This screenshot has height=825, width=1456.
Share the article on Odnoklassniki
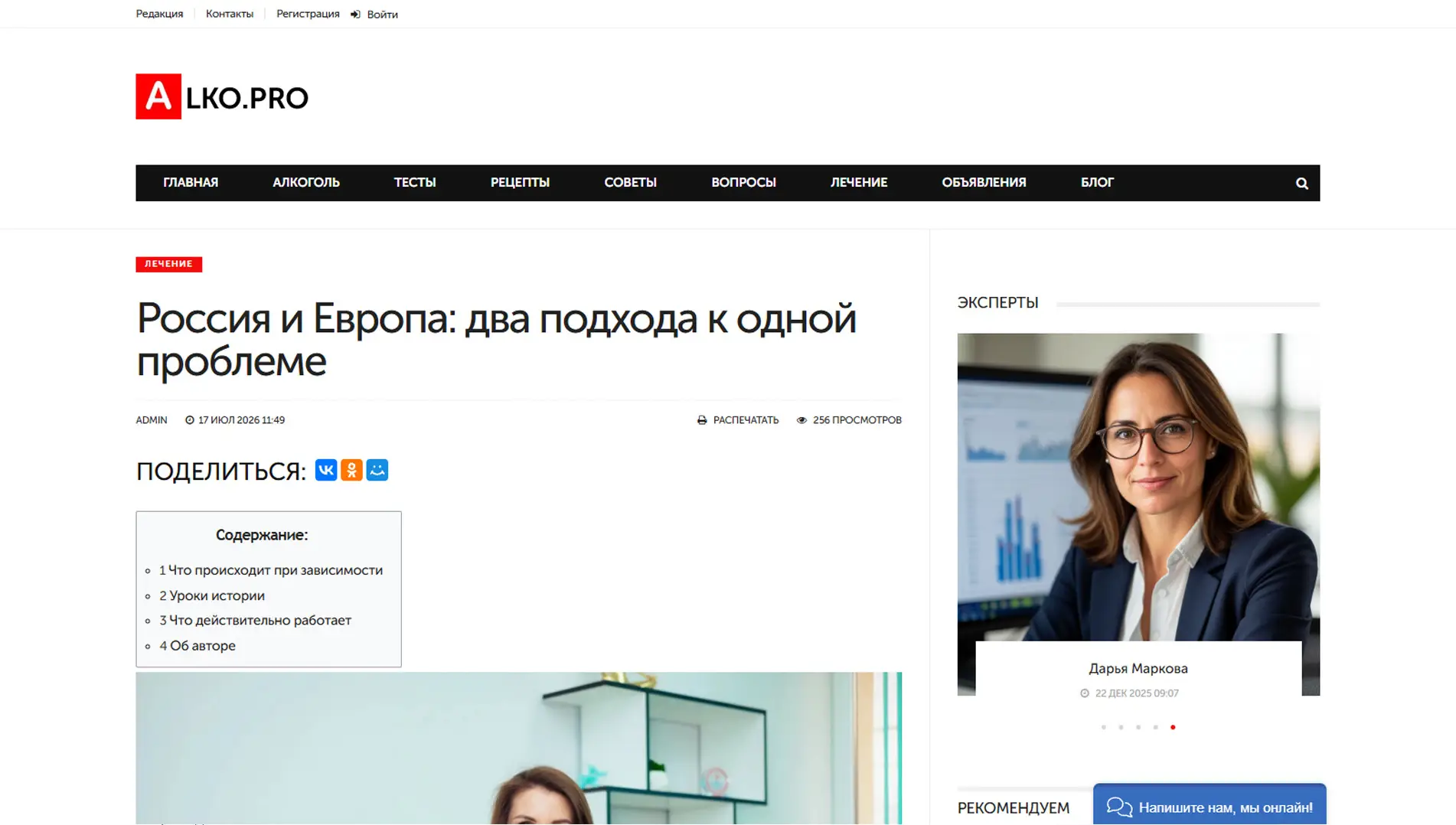[x=351, y=470]
